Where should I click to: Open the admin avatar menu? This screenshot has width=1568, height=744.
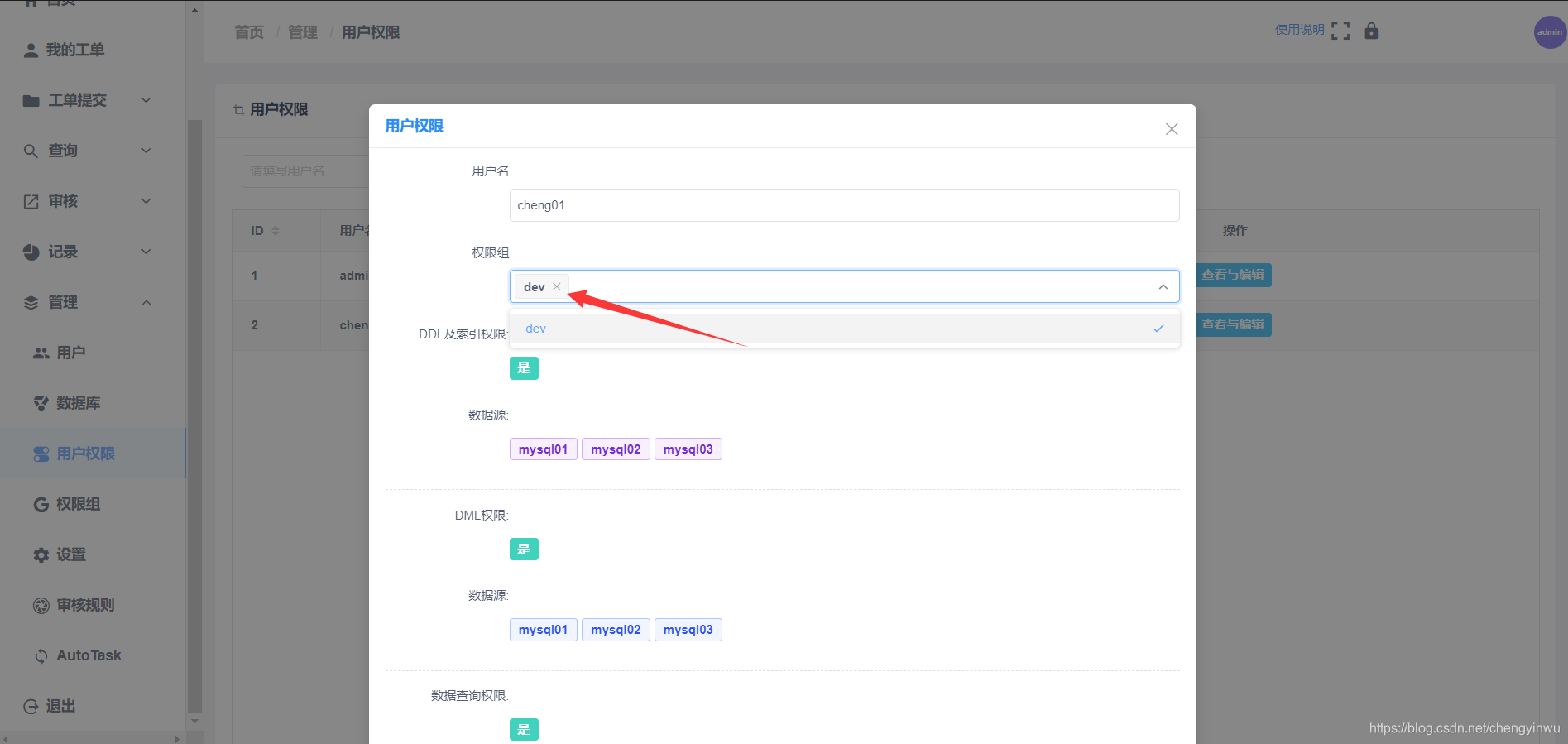coord(1550,32)
